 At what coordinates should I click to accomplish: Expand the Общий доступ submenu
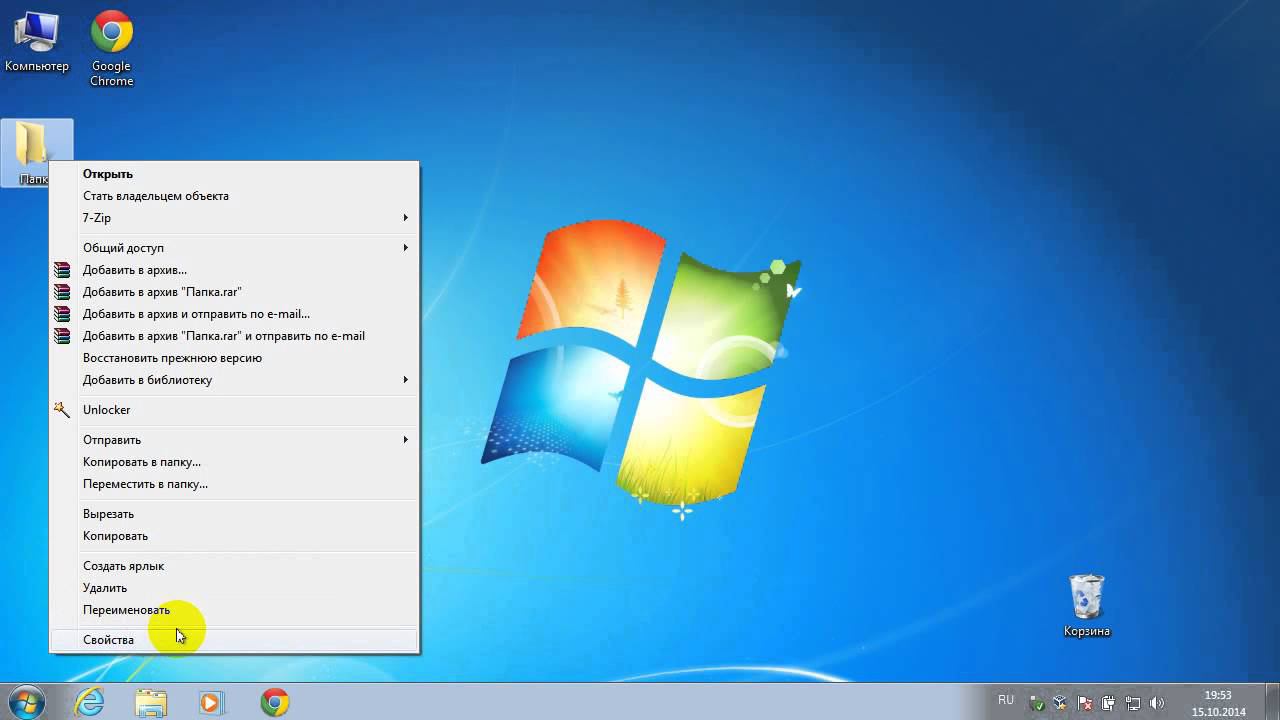tap(234, 248)
